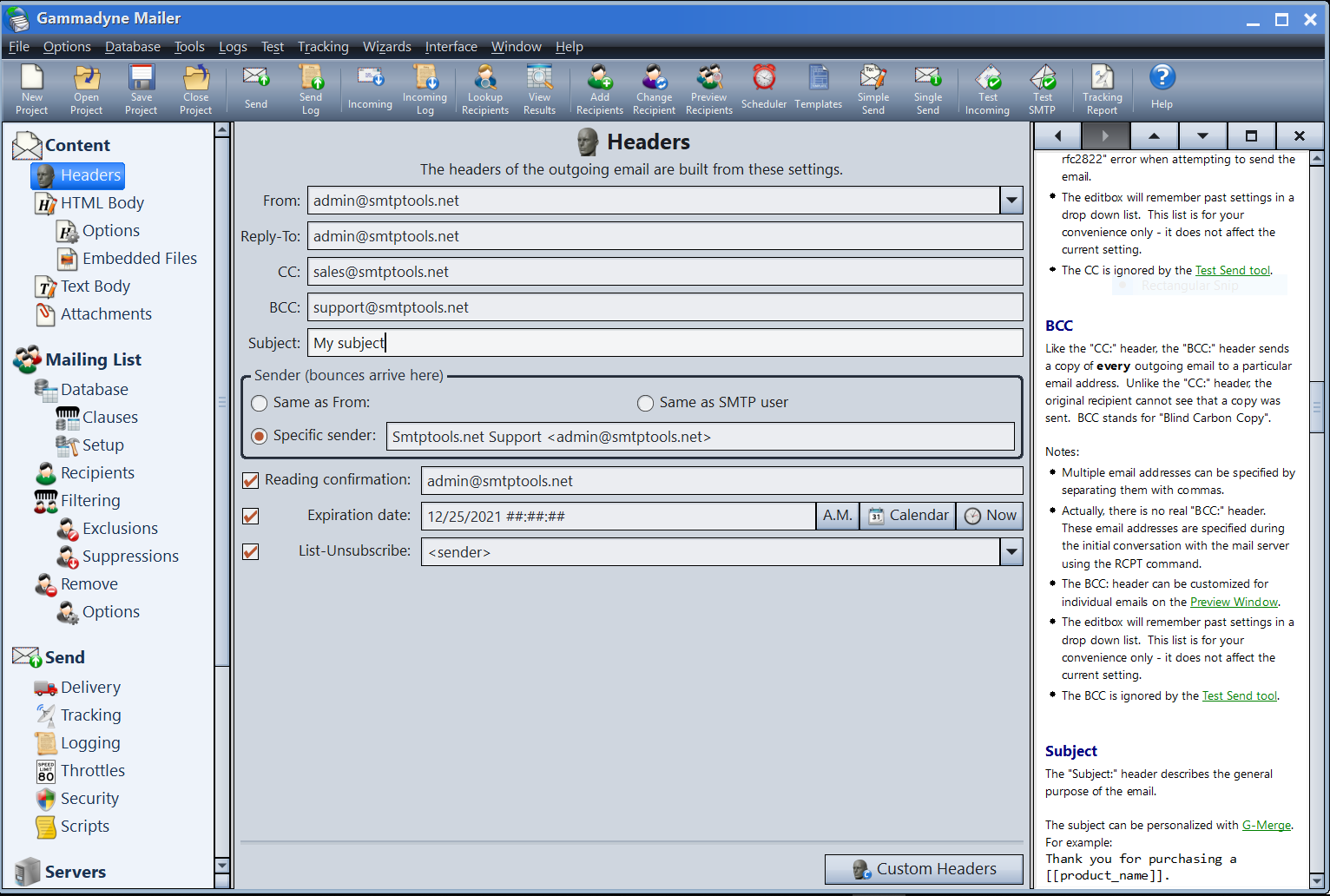Click the Incoming toolbar icon
Screen dimensions: 1330x896
[x=370, y=89]
